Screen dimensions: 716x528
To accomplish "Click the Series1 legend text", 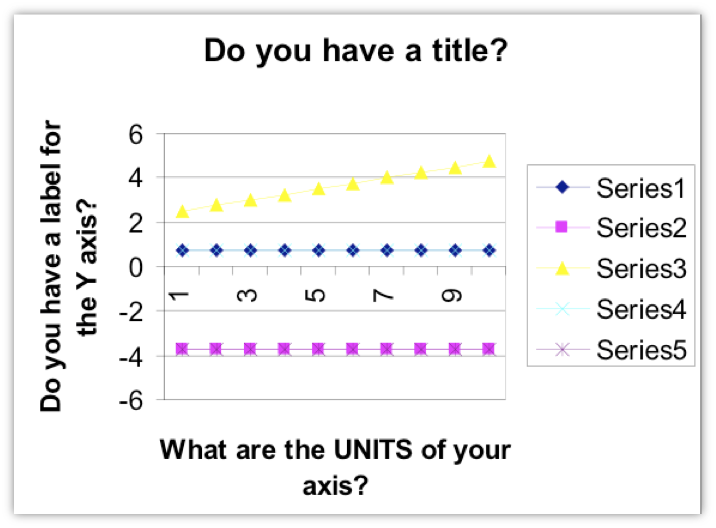I will [641, 188].
